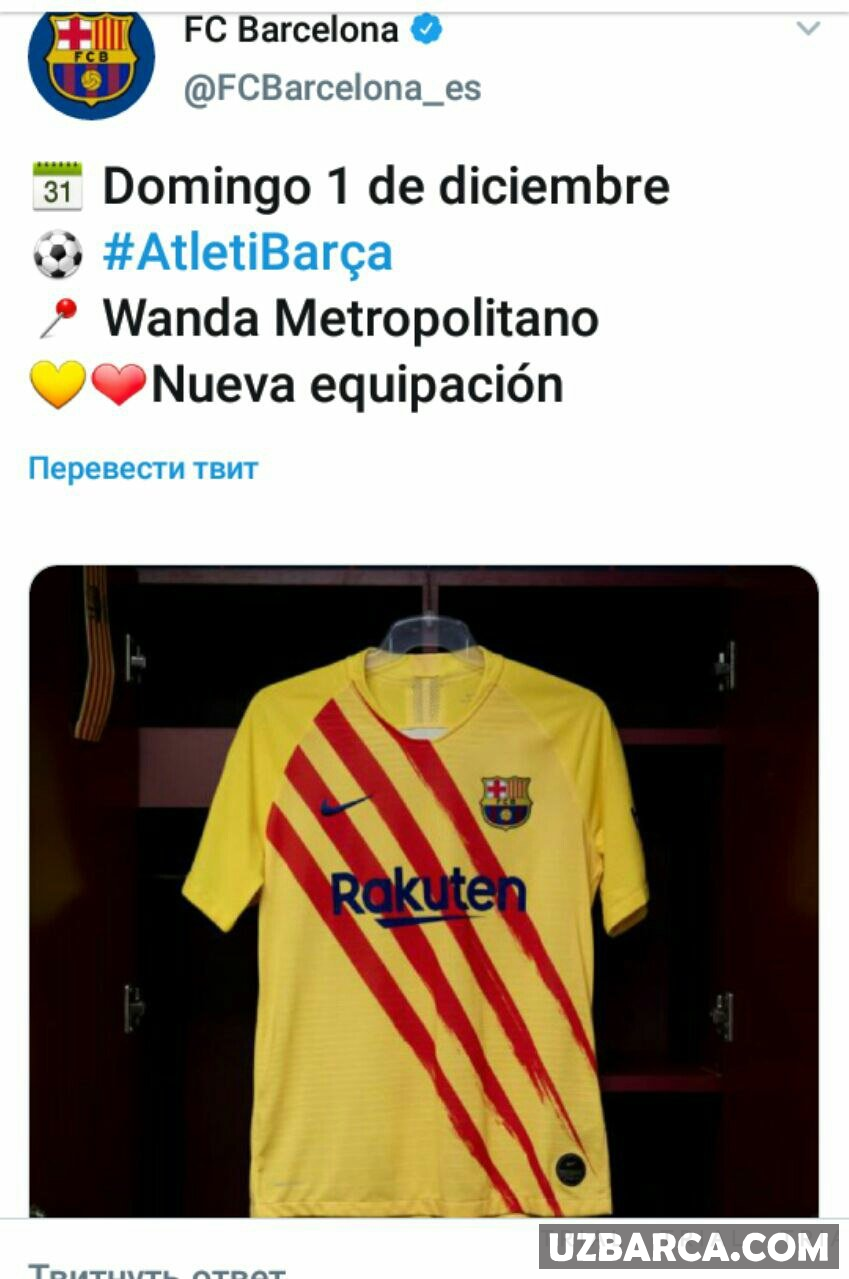849x1279 pixels.
Task: Tap the Nike swoosh on the jersey
Action: (x=344, y=804)
